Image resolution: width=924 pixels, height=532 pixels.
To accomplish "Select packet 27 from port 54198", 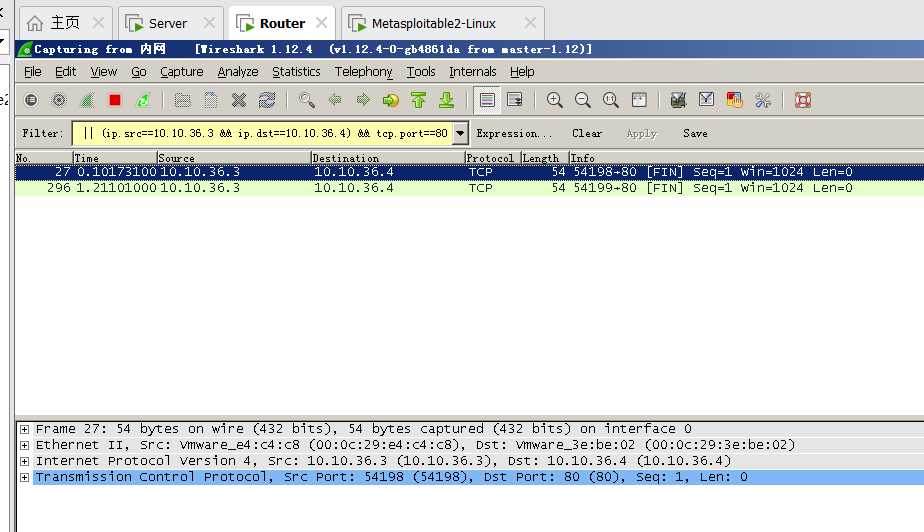I will click(x=469, y=172).
